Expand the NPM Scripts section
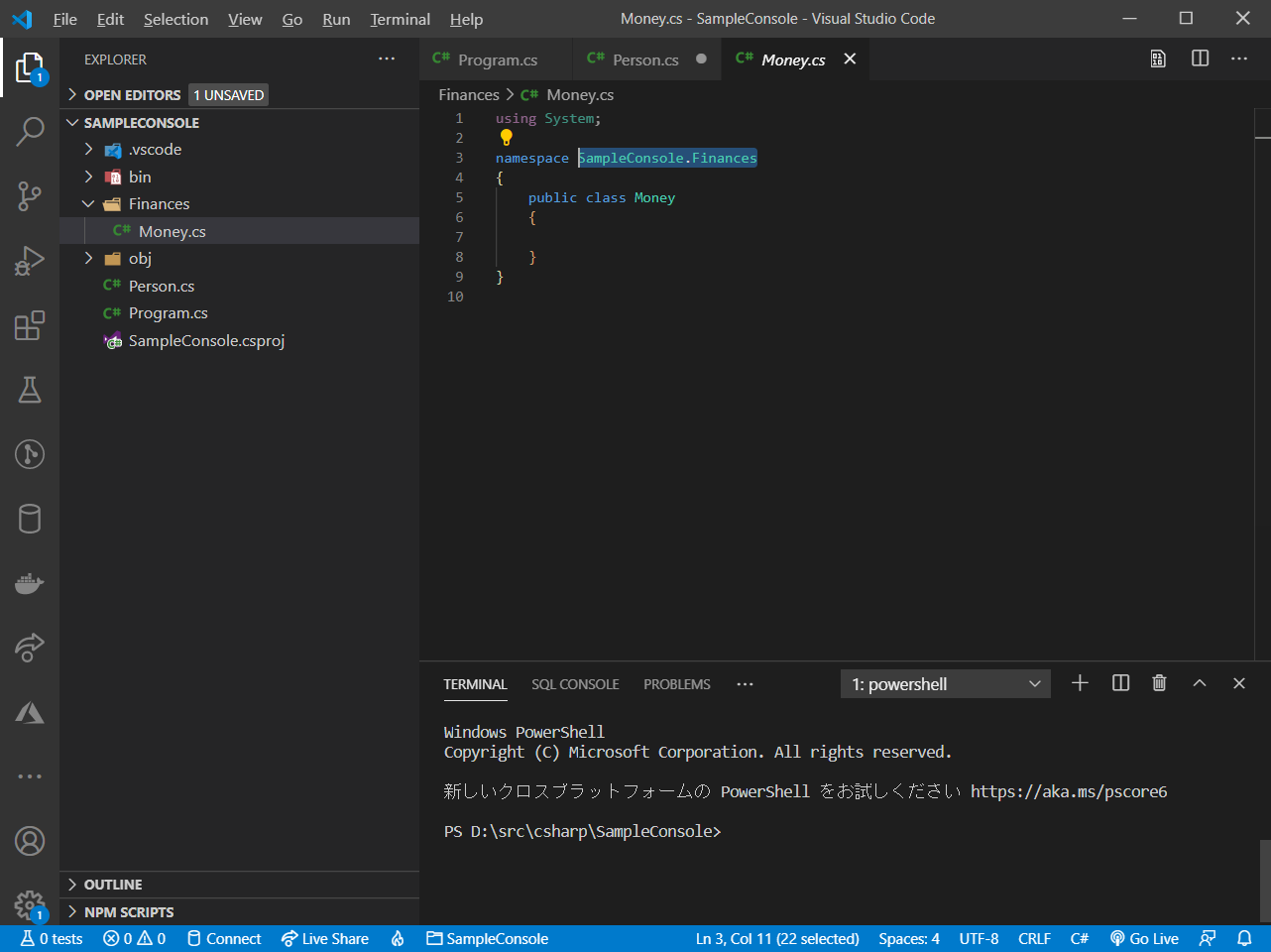This screenshot has height=952, width=1271. (x=240, y=912)
